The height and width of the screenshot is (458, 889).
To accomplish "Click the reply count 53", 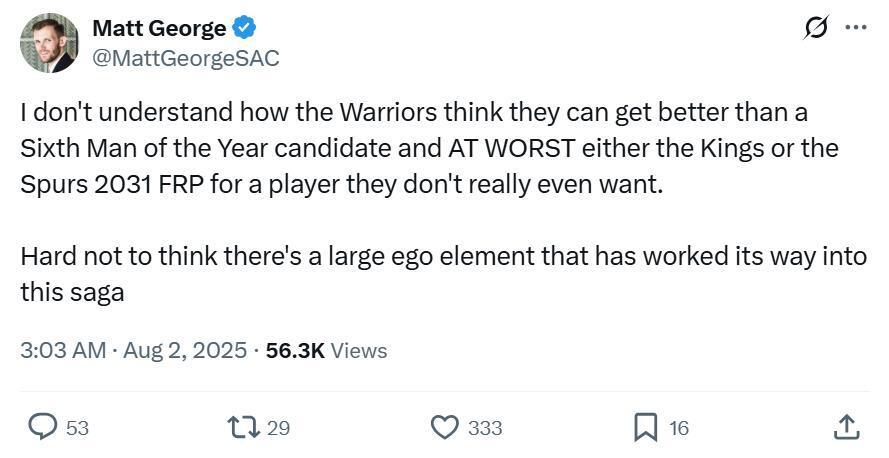I will pos(77,428).
